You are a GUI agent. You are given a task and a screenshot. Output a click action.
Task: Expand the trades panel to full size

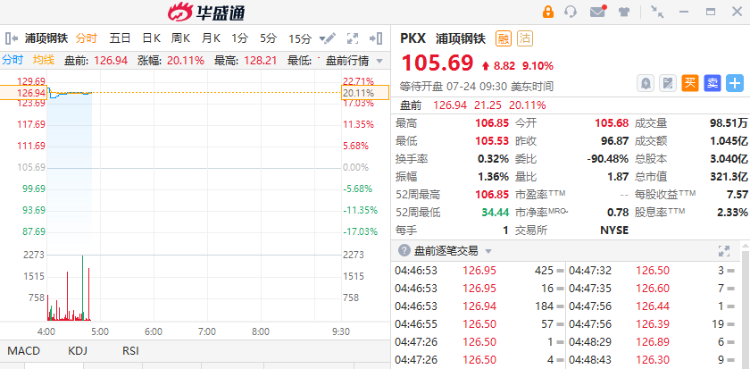(724, 251)
